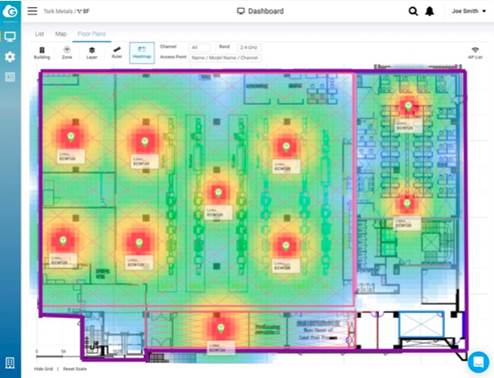Switch to the Map tab
Viewport: 494px width, 378px height.
[x=61, y=34]
